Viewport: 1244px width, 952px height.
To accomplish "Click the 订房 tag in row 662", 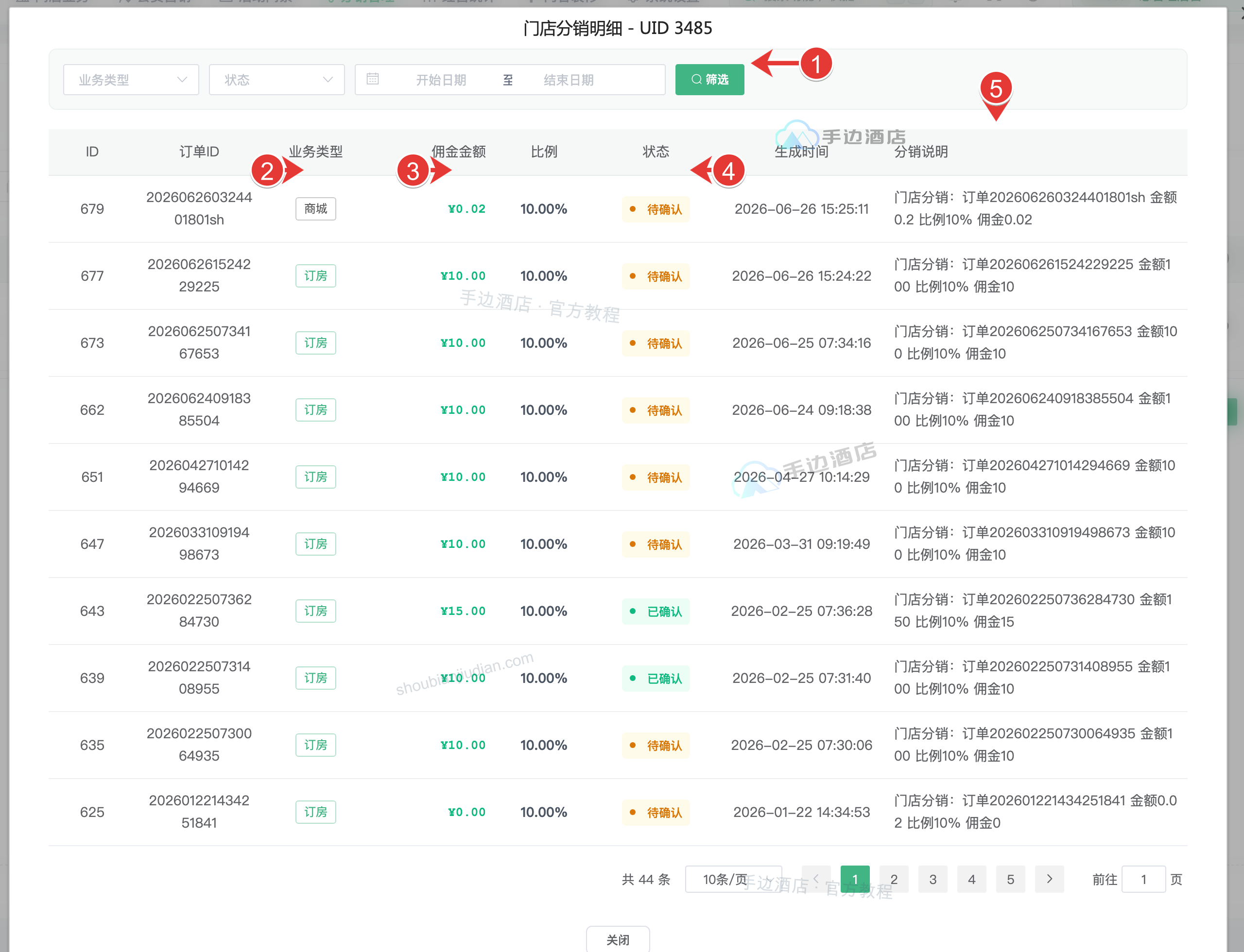I will coord(316,410).
